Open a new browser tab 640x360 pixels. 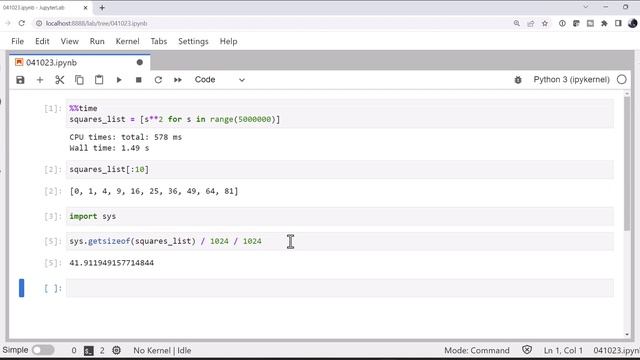[x=102, y=7]
